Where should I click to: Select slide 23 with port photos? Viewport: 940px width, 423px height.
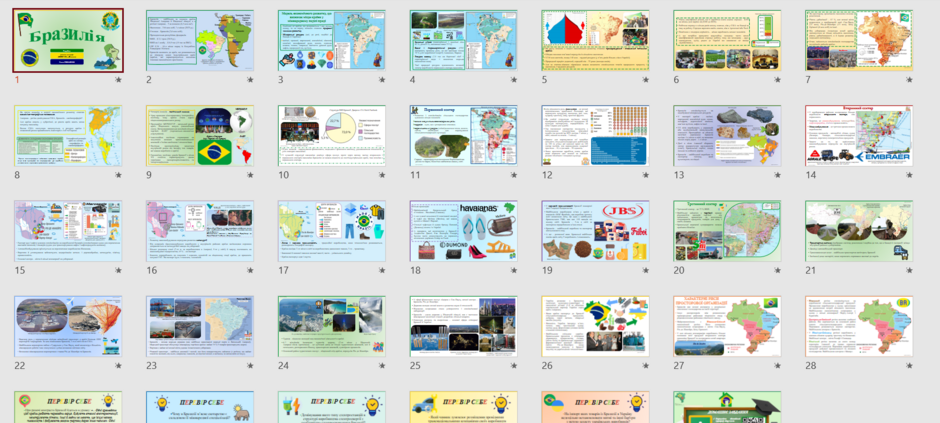tap(200, 327)
